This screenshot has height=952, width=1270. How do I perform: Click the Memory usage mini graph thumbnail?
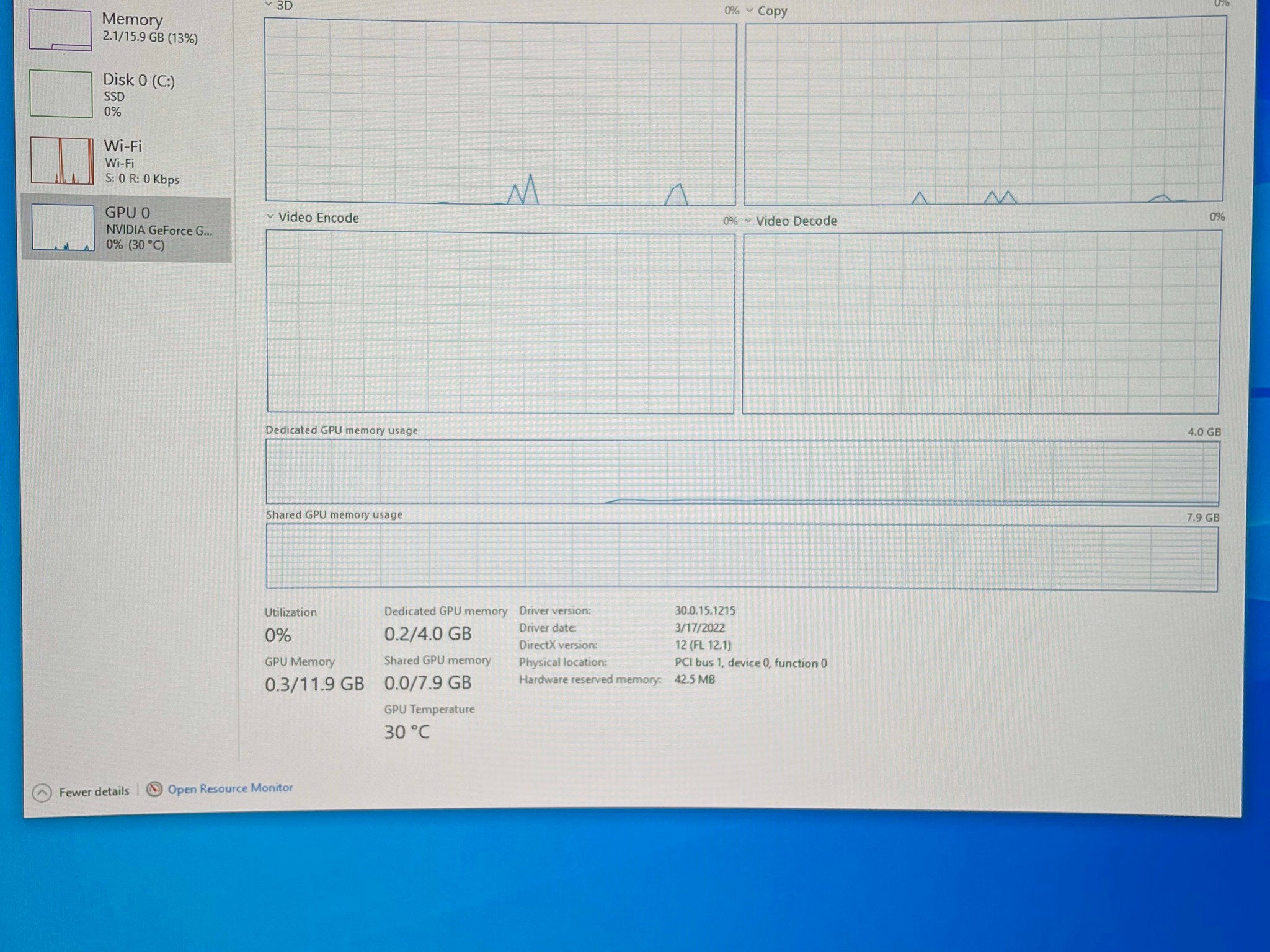click(60, 29)
